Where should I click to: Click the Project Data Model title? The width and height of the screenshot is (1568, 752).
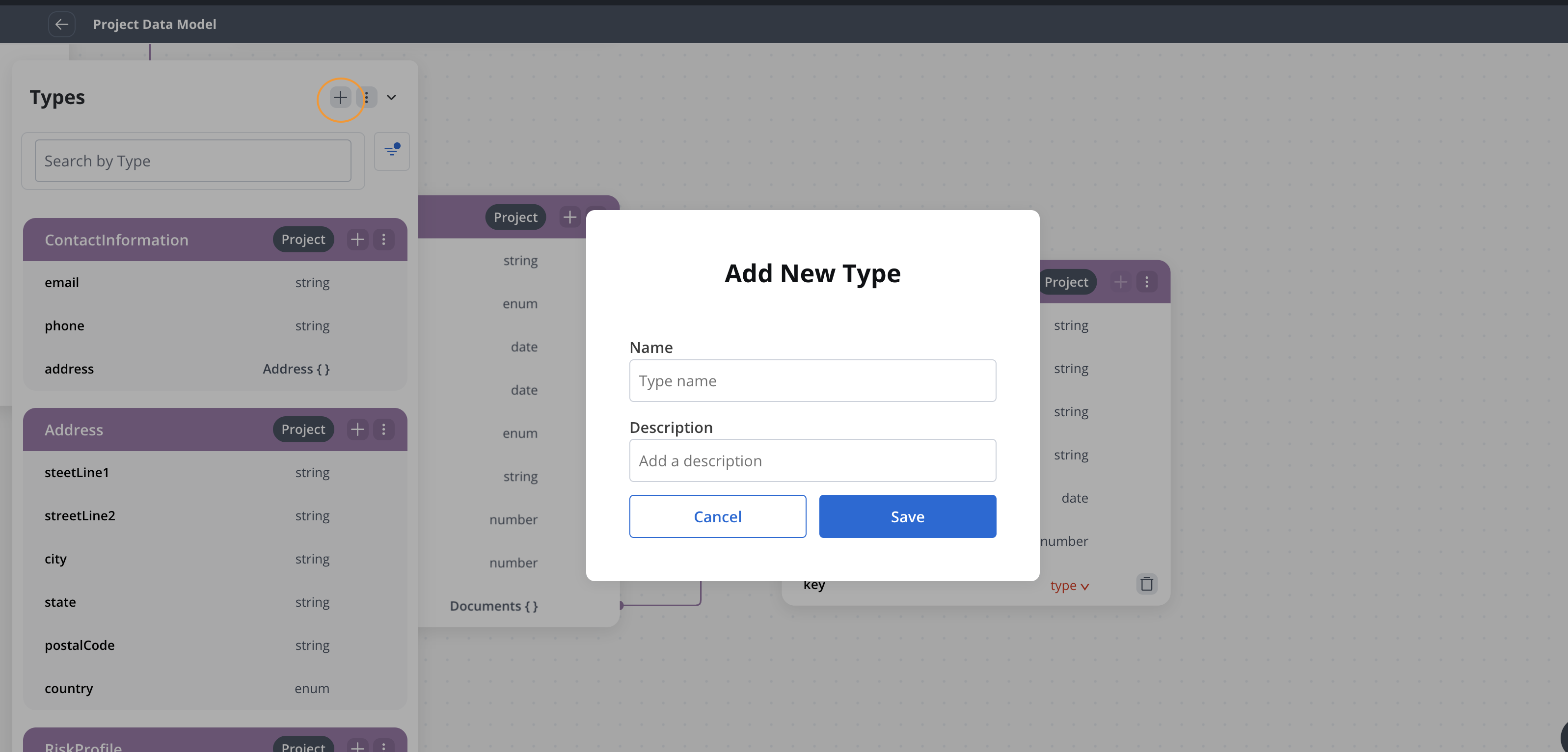point(155,25)
